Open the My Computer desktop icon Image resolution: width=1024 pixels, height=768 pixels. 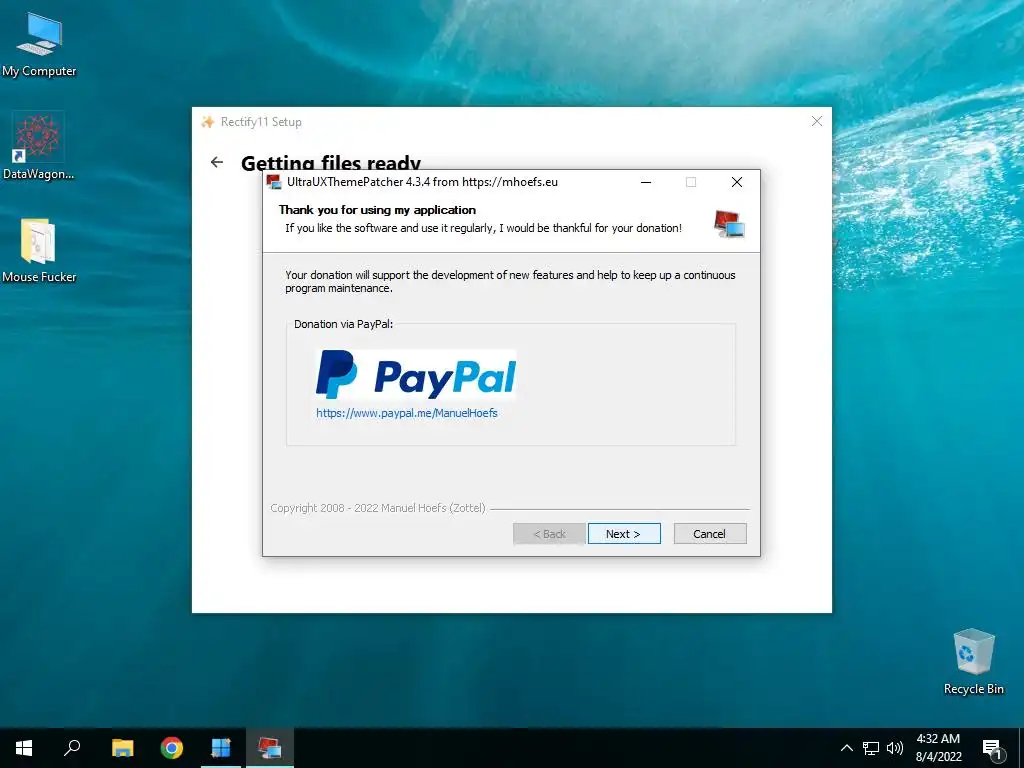coord(39,44)
